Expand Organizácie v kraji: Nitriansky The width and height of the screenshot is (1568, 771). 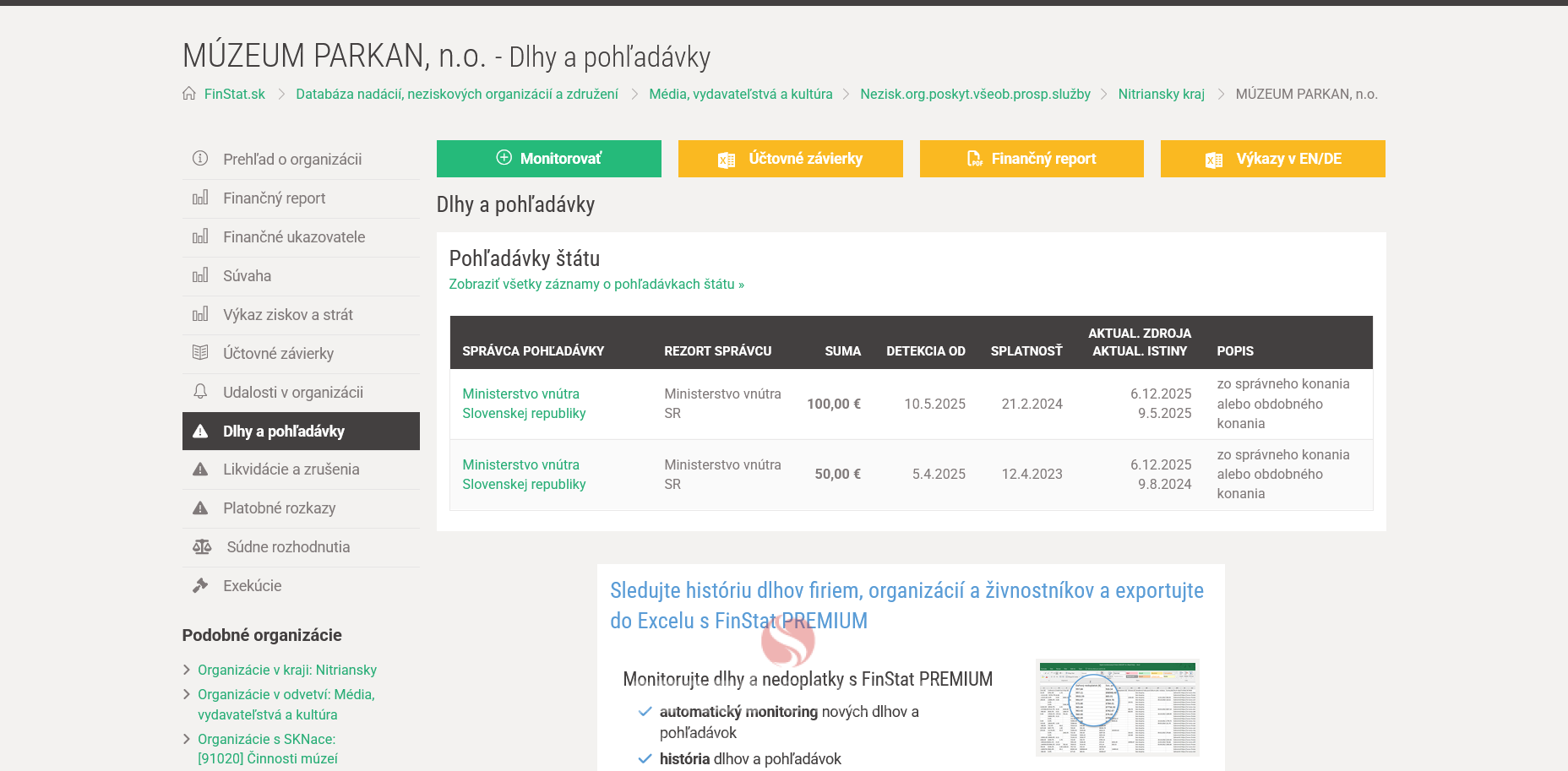286,670
